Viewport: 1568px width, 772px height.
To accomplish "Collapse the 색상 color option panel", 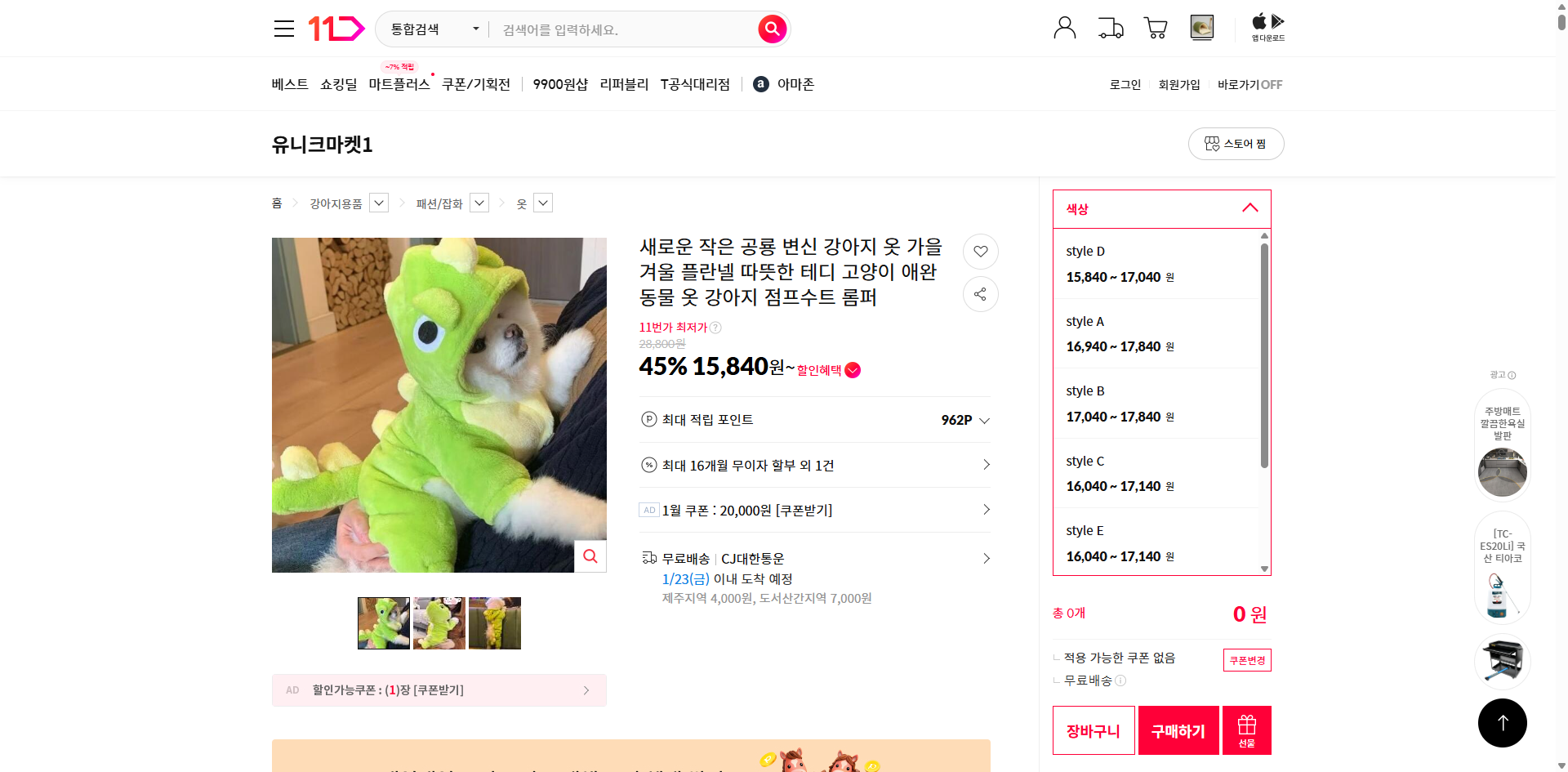I will (x=1249, y=208).
